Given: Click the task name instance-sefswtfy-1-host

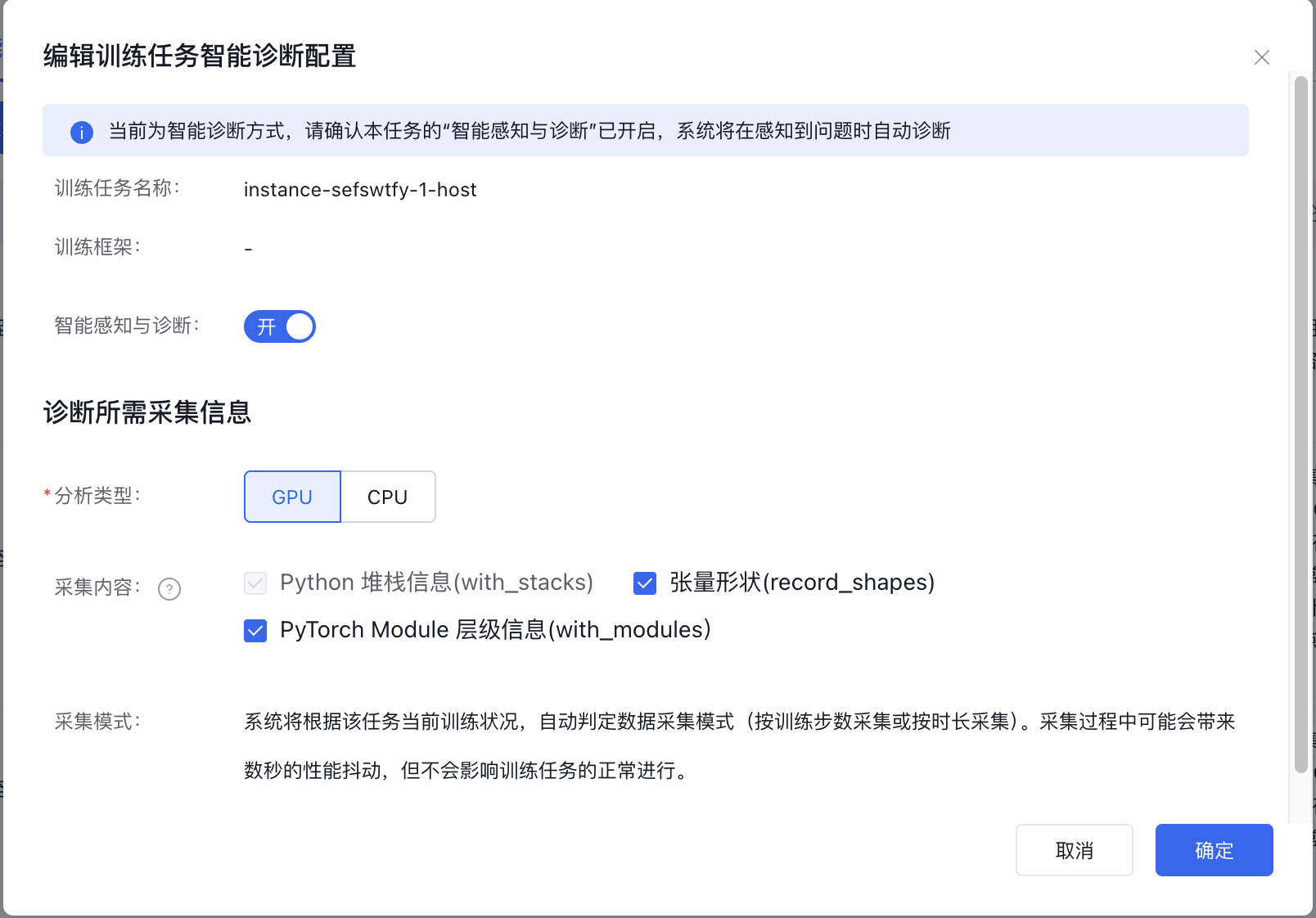Looking at the screenshot, I should [x=360, y=190].
